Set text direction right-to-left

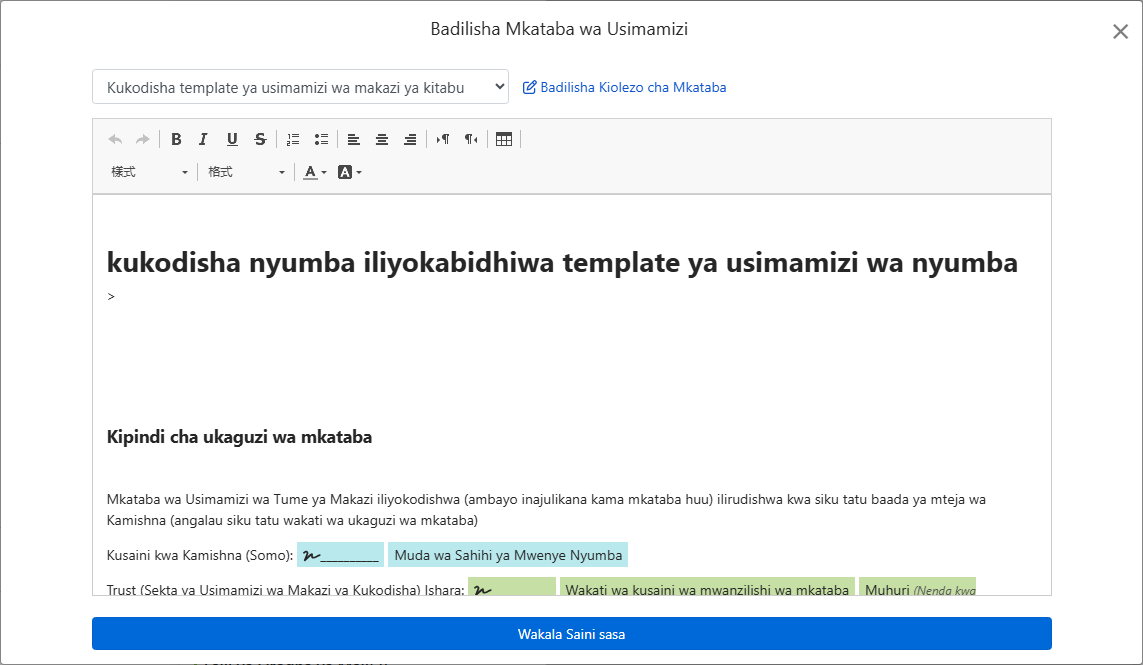pyautogui.click(x=472, y=139)
